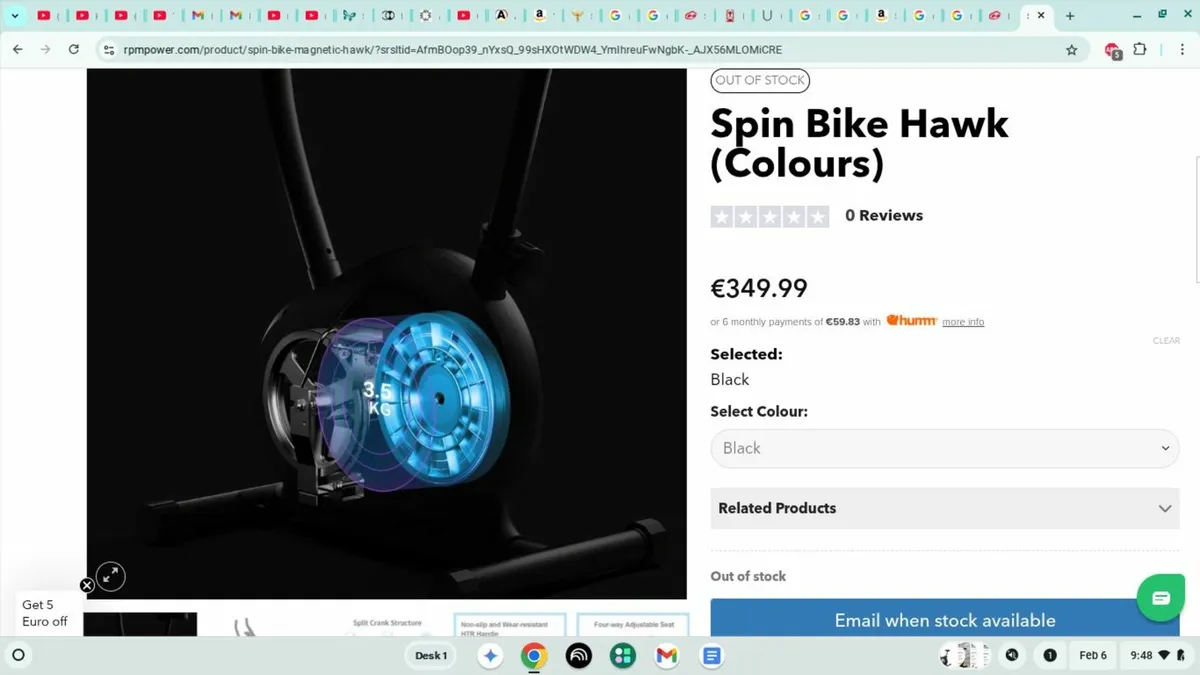Open the product image in fullscreen view

pos(110,576)
